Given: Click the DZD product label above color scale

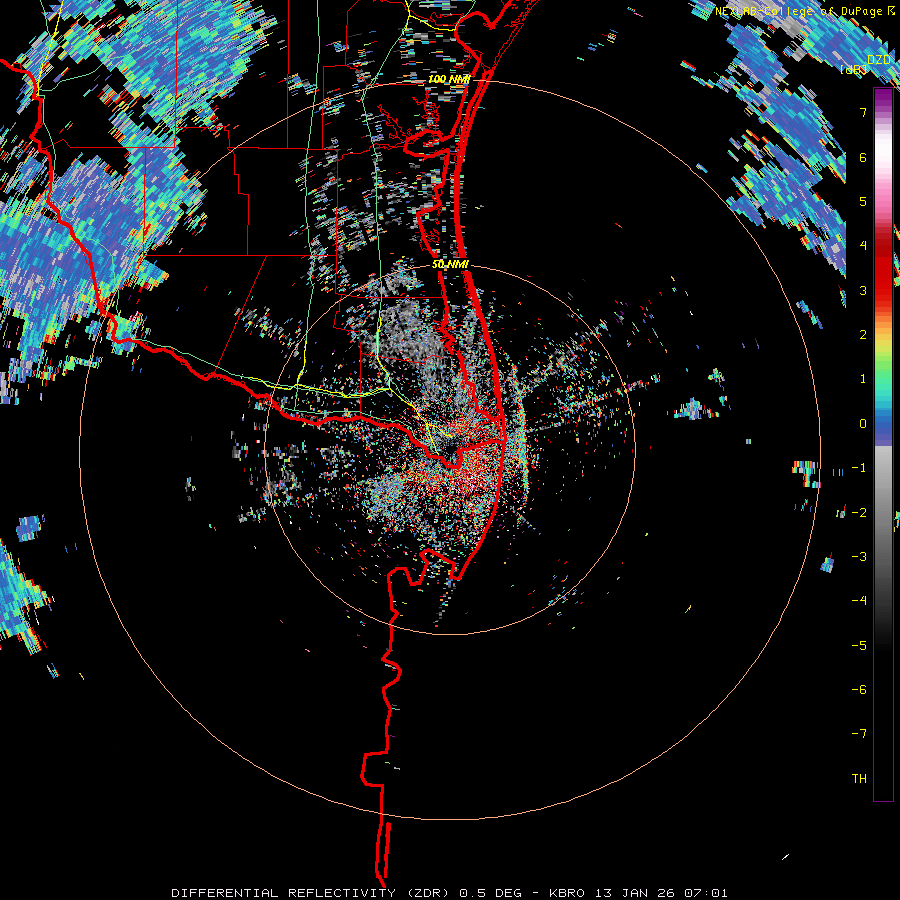Looking at the screenshot, I should point(879,60).
